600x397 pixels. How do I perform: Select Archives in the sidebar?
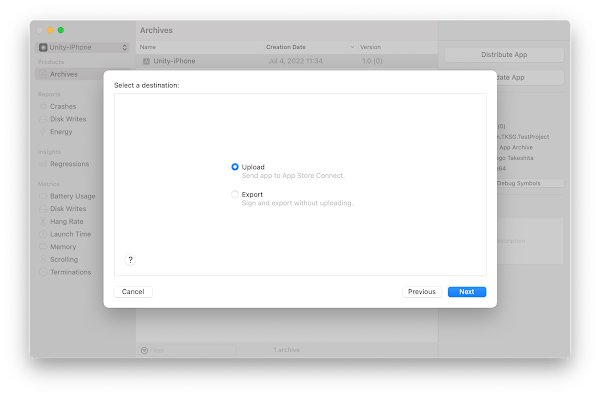tap(69, 74)
